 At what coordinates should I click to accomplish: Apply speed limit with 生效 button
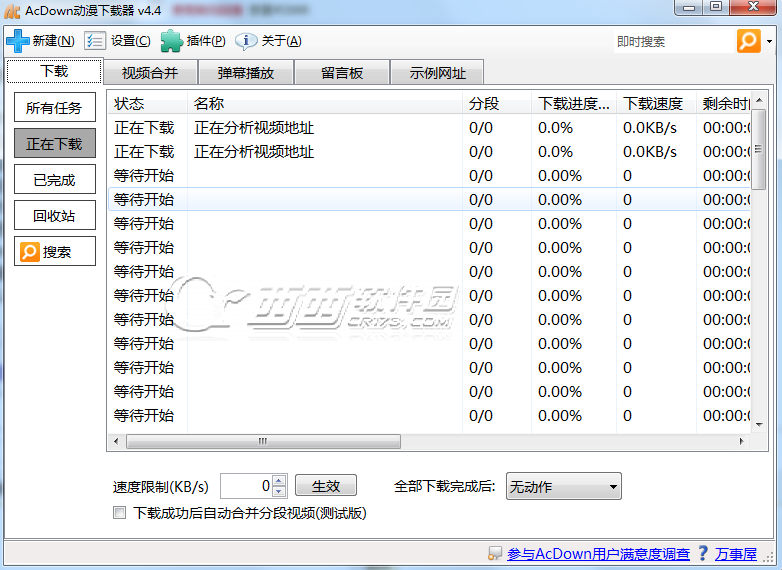(x=326, y=486)
